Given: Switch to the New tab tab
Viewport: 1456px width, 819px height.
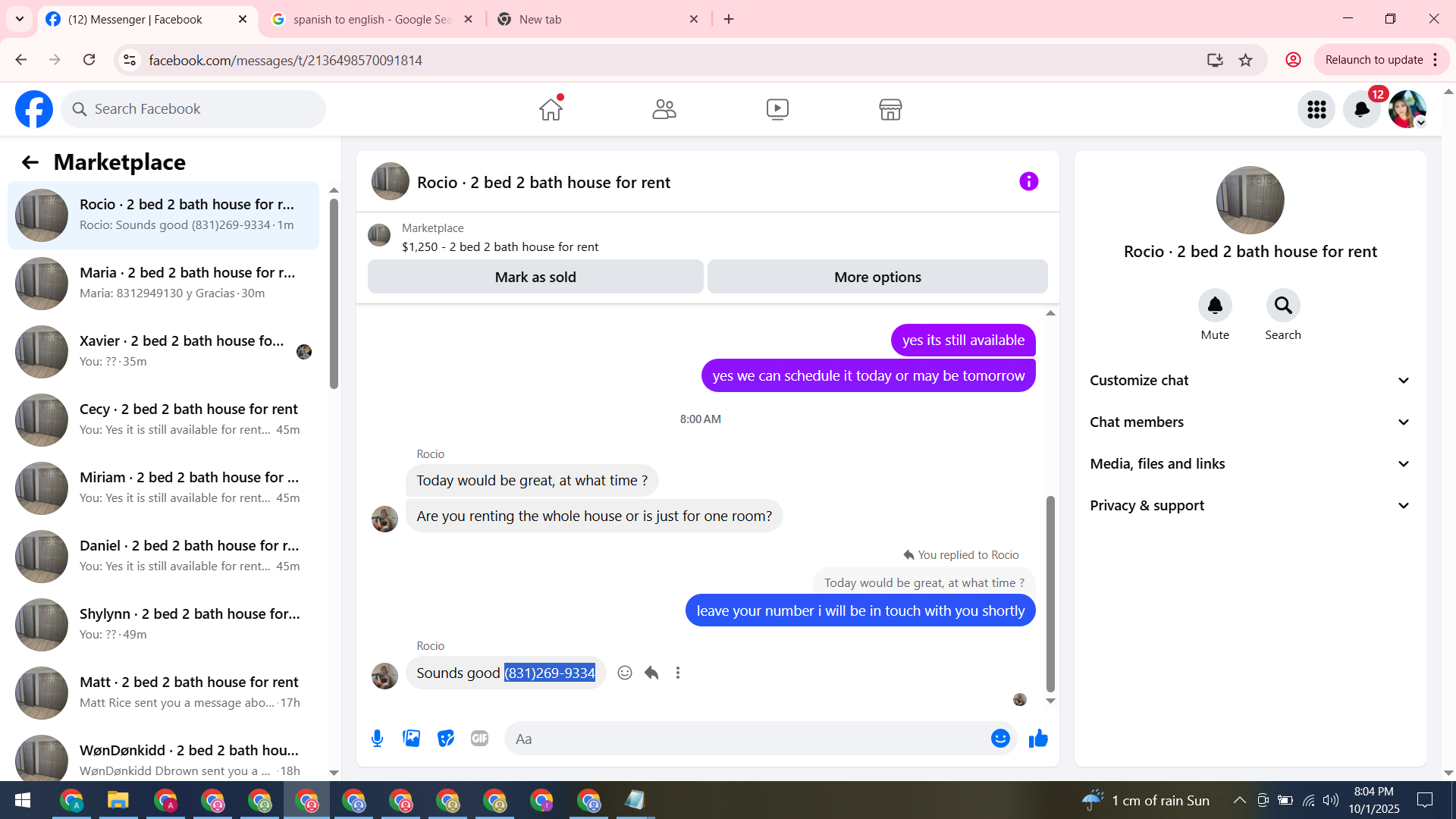Looking at the screenshot, I should click(x=598, y=20).
